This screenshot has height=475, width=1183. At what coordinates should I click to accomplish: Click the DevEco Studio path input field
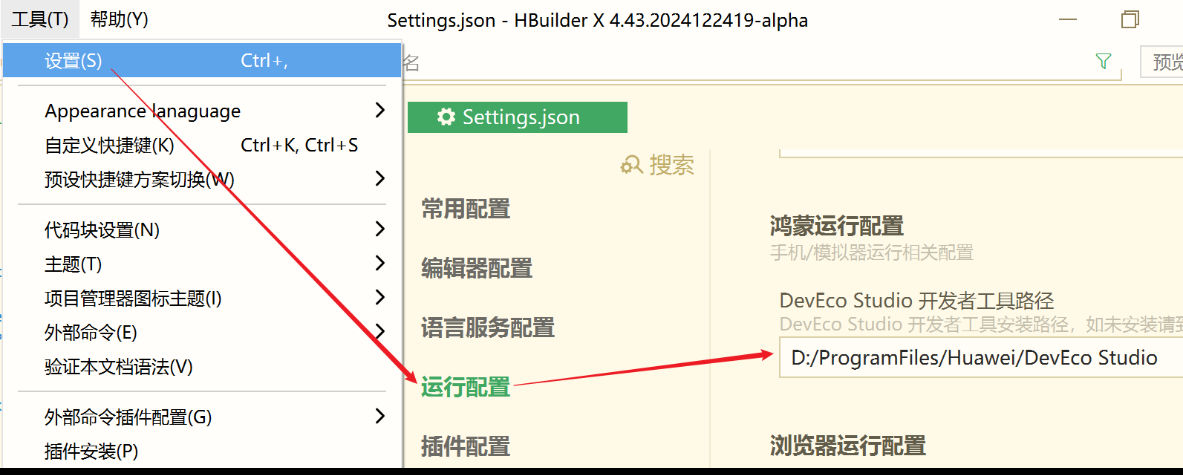click(x=981, y=357)
